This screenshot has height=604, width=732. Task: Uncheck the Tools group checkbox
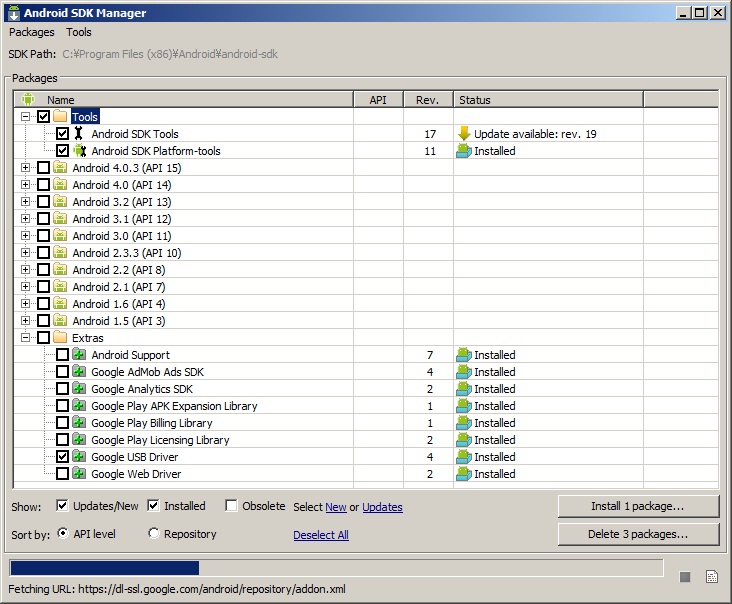pos(43,116)
